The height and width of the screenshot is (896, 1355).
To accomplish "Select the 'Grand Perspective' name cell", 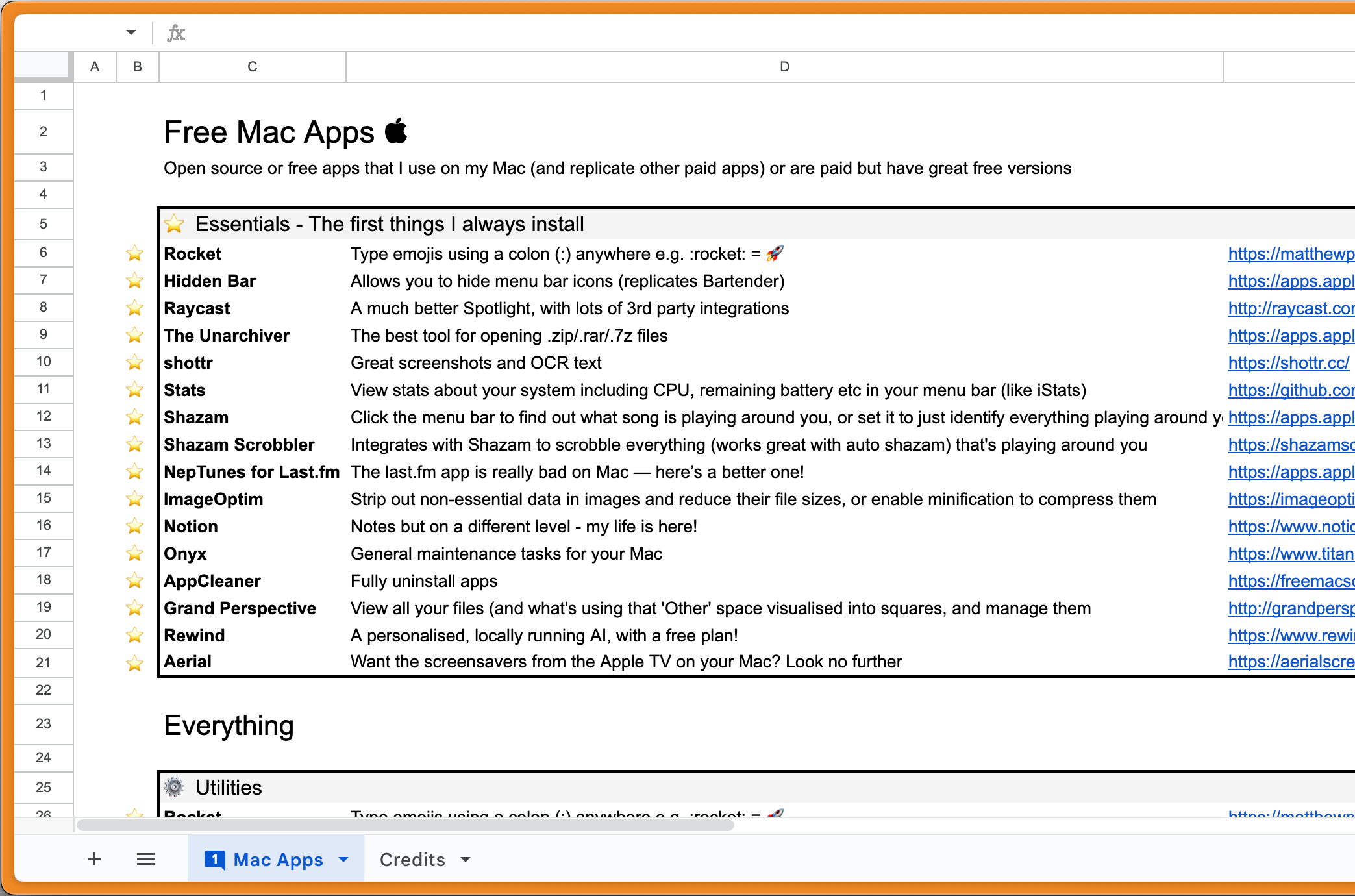I will point(240,608).
